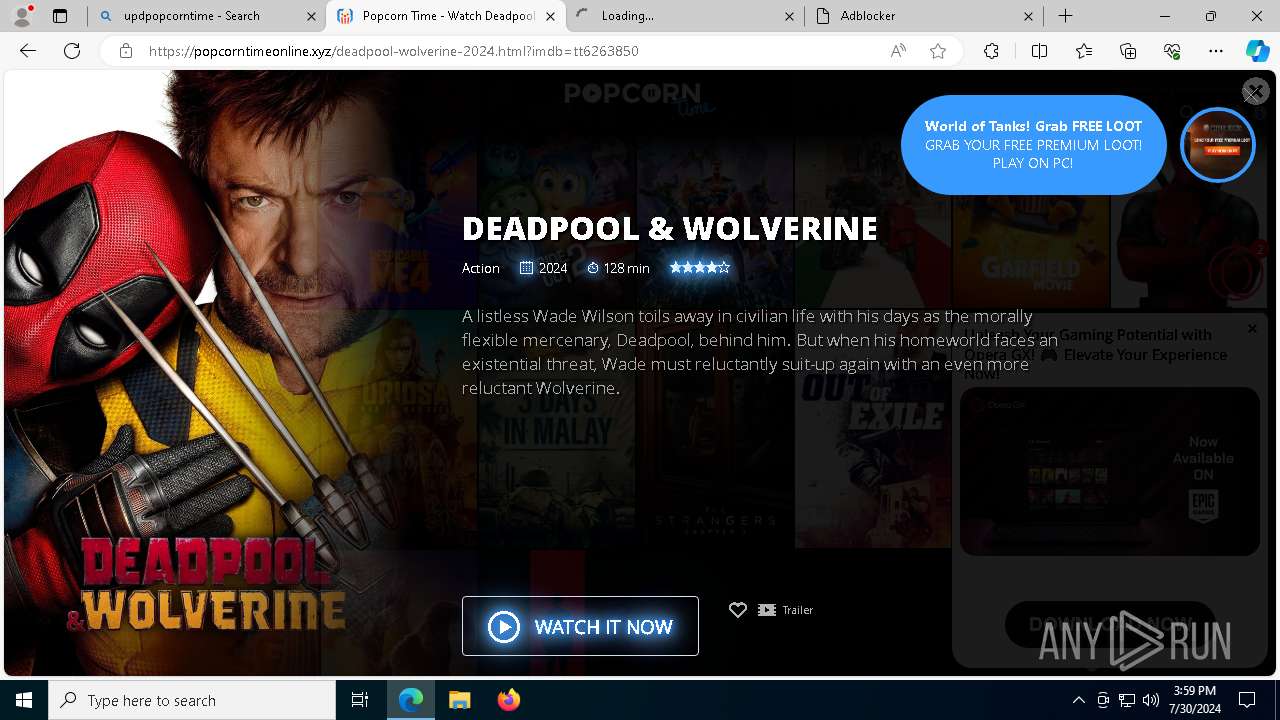Open Settings and more menu
This screenshot has width=1280, height=720.
pyautogui.click(x=1216, y=51)
